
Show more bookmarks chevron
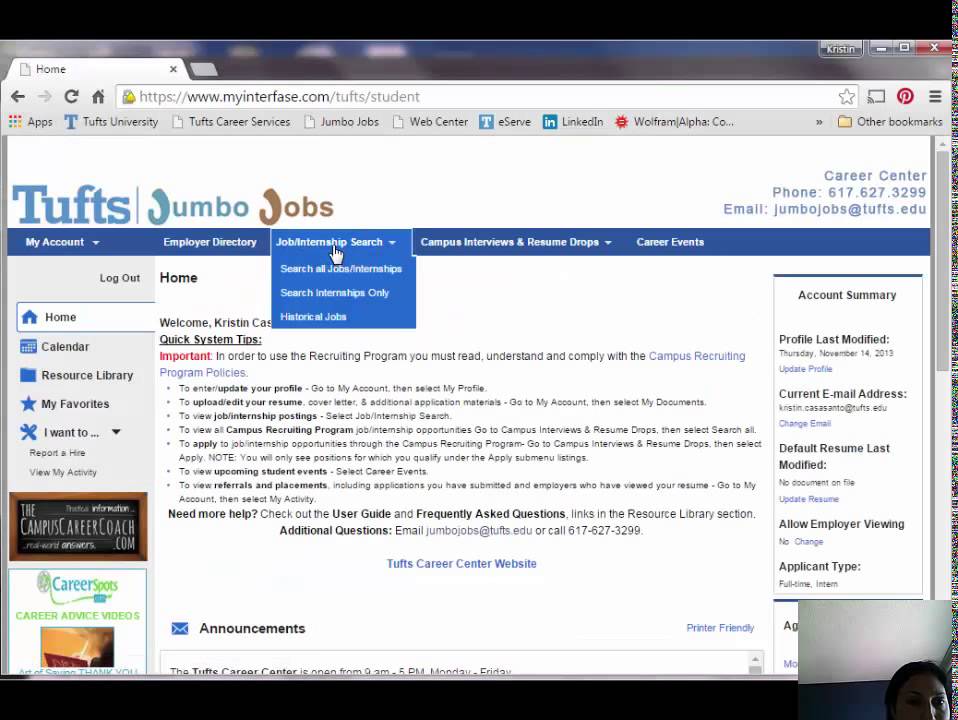point(819,122)
